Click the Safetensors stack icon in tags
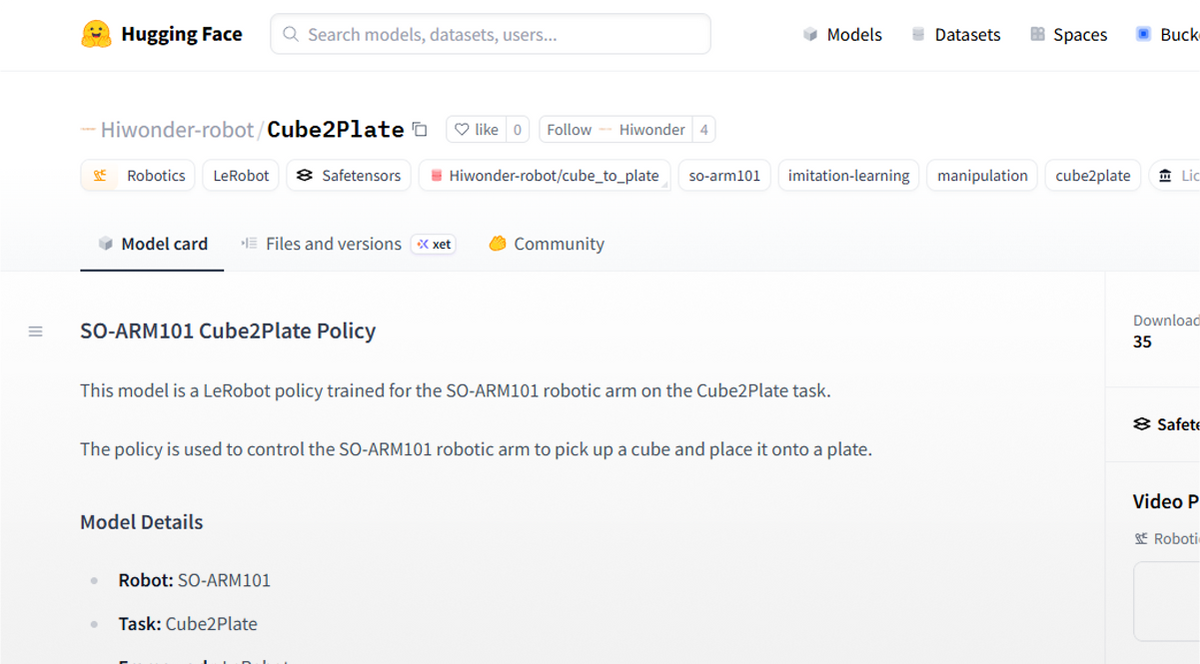Viewport: 1200px width, 664px height. click(x=305, y=176)
